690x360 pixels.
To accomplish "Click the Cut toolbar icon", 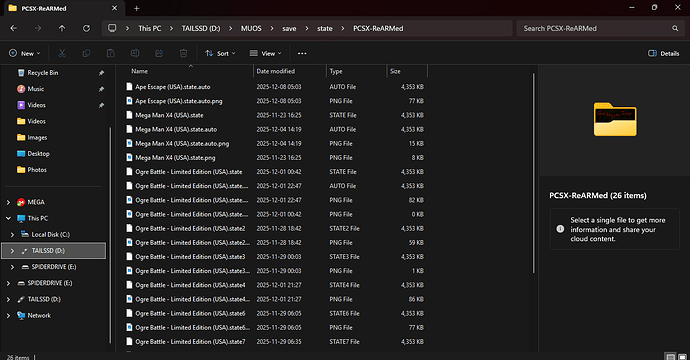I will click(x=62, y=53).
